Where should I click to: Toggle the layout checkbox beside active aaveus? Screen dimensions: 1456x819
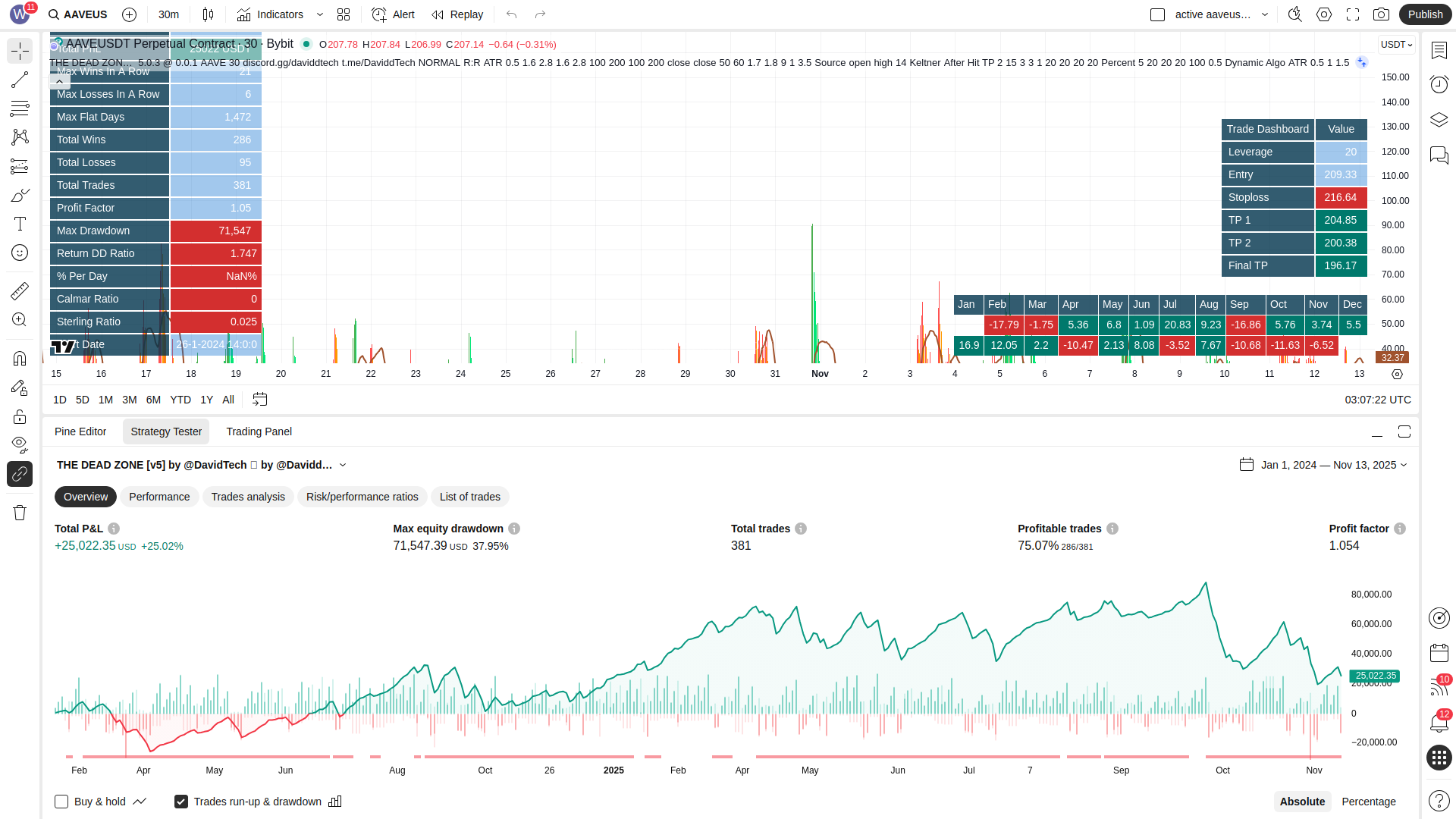point(1157,14)
